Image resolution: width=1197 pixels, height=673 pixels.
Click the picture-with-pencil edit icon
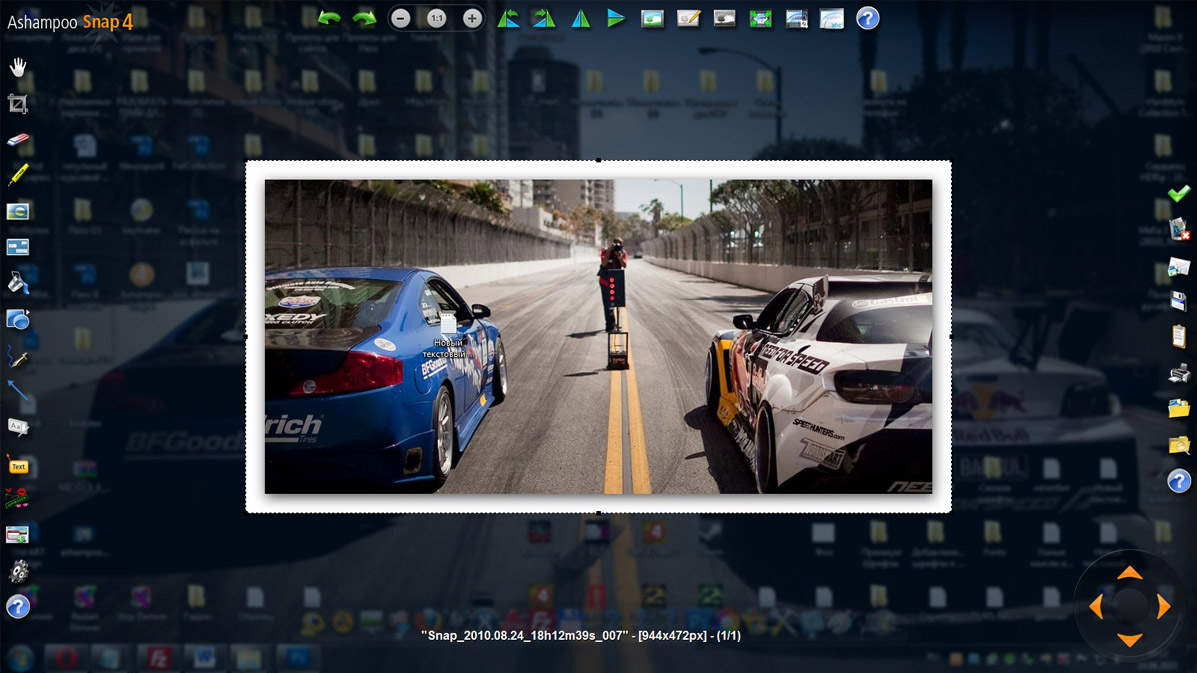click(689, 18)
